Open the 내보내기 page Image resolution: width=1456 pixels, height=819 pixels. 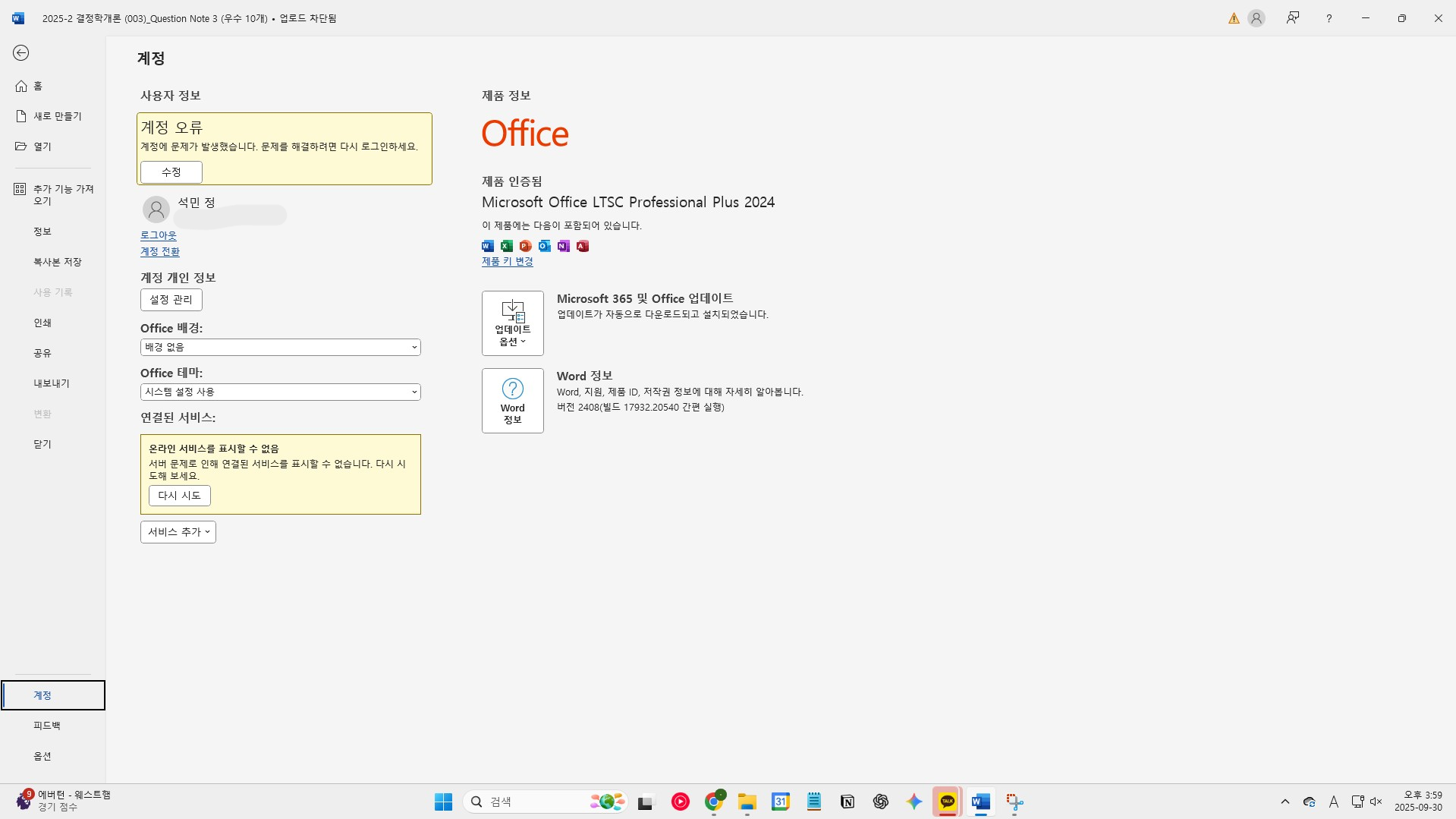pos(52,383)
